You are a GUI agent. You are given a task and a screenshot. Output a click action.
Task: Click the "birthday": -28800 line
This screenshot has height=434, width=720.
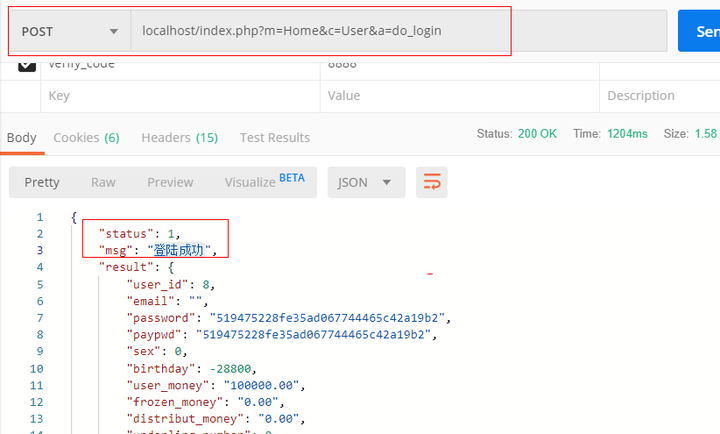(x=191, y=369)
